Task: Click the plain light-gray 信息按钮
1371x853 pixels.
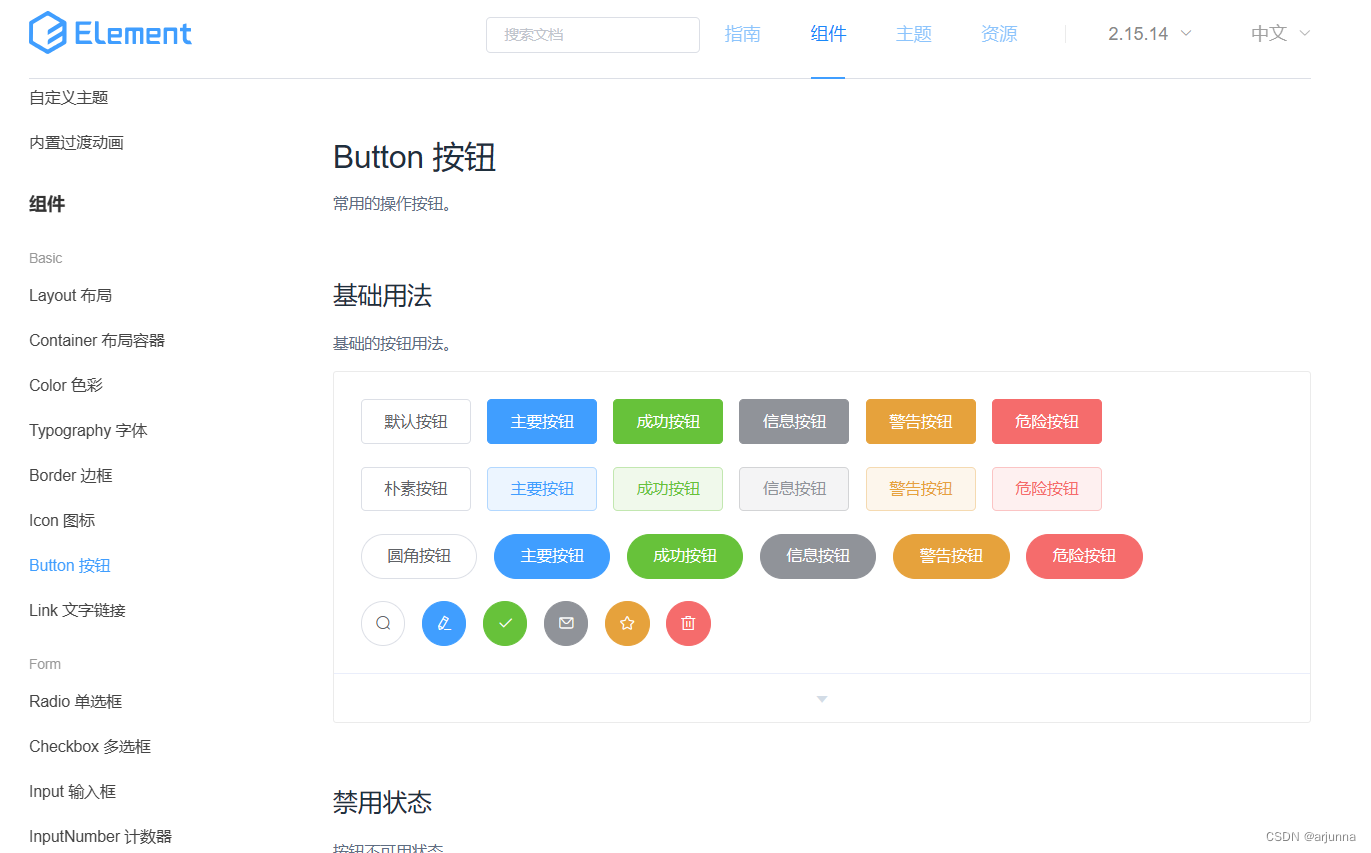Action: pos(794,489)
